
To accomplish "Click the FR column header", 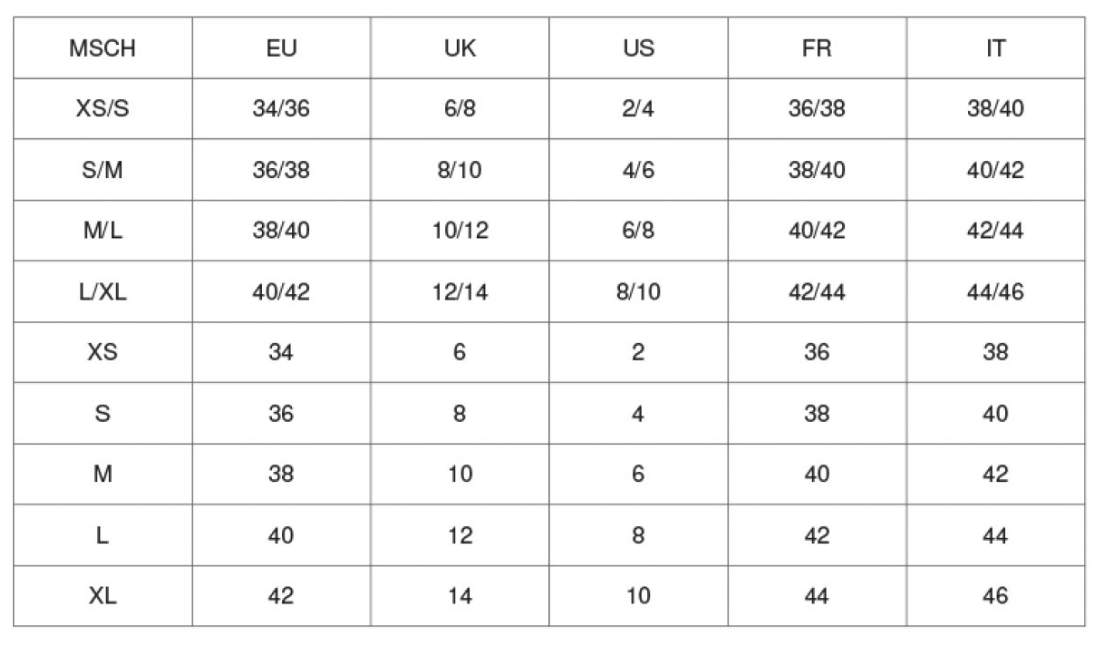I will click(x=817, y=49).
